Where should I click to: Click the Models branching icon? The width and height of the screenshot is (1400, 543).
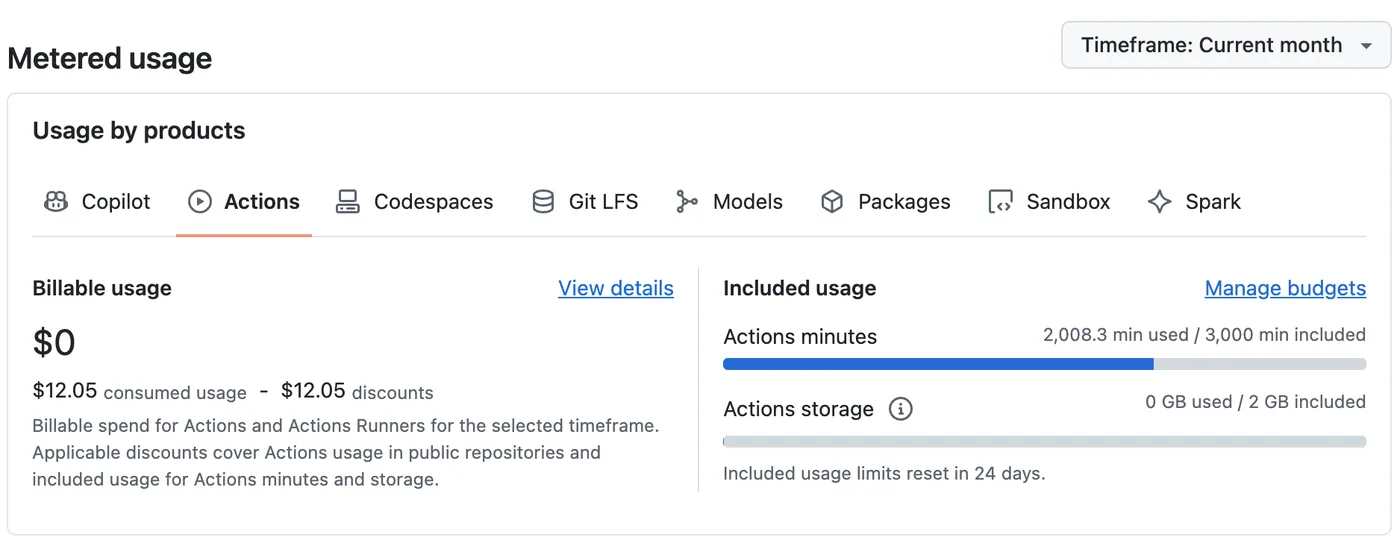(687, 202)
